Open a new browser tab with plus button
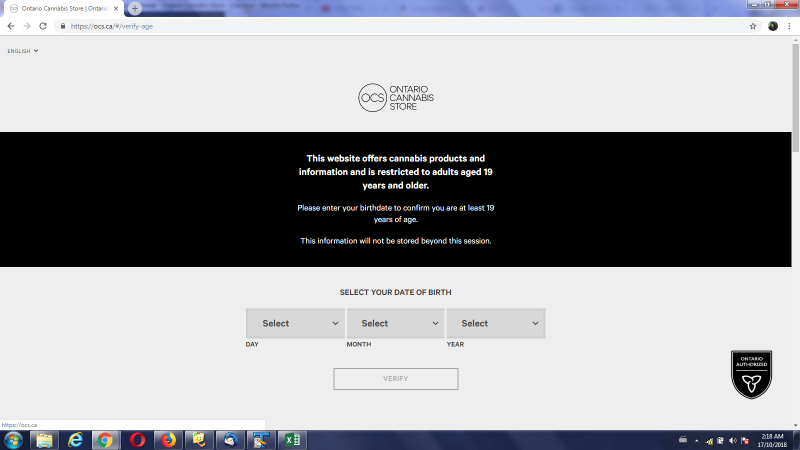 (135, 8)
